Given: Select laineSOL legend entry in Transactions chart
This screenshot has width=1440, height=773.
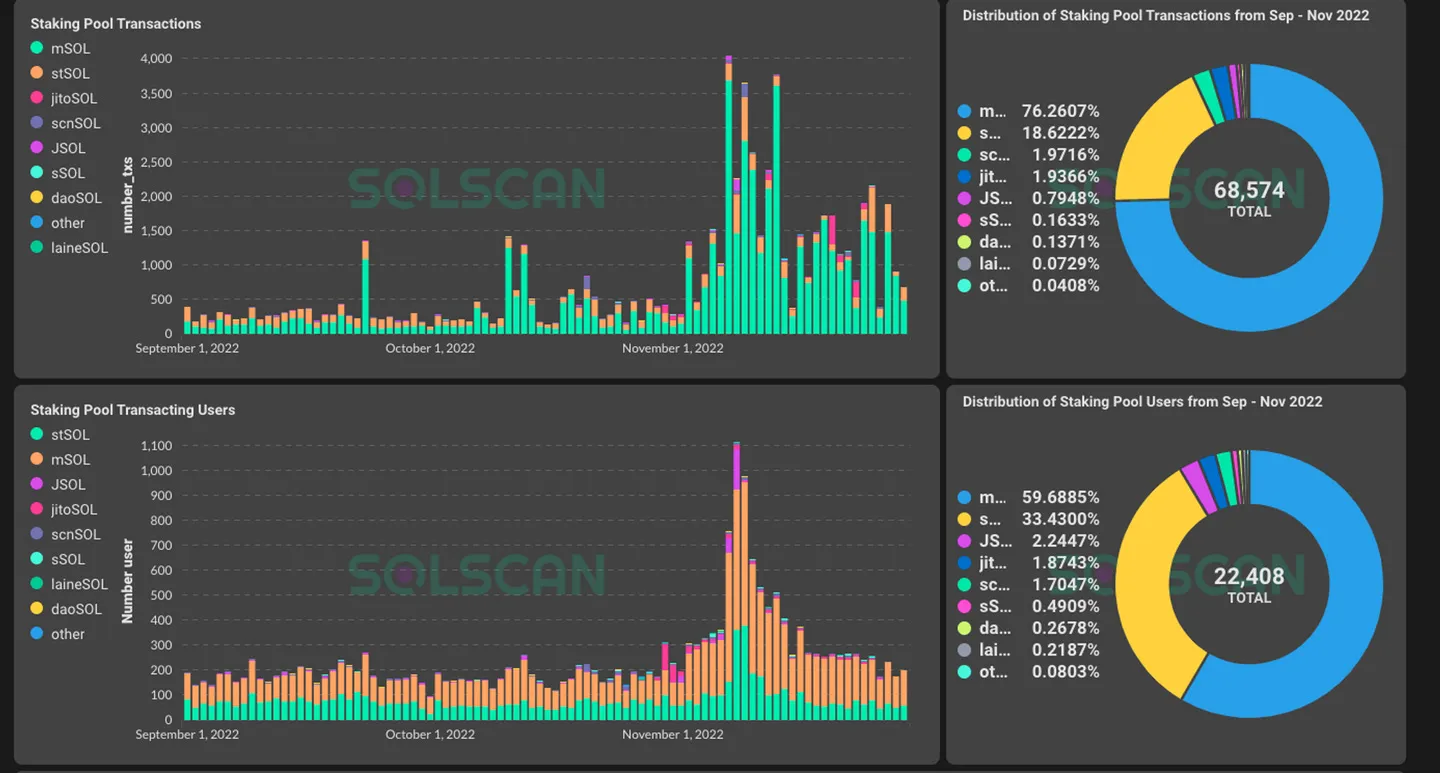Looking at the screenshot, I should pyautogui.click(x=68, y=247).
